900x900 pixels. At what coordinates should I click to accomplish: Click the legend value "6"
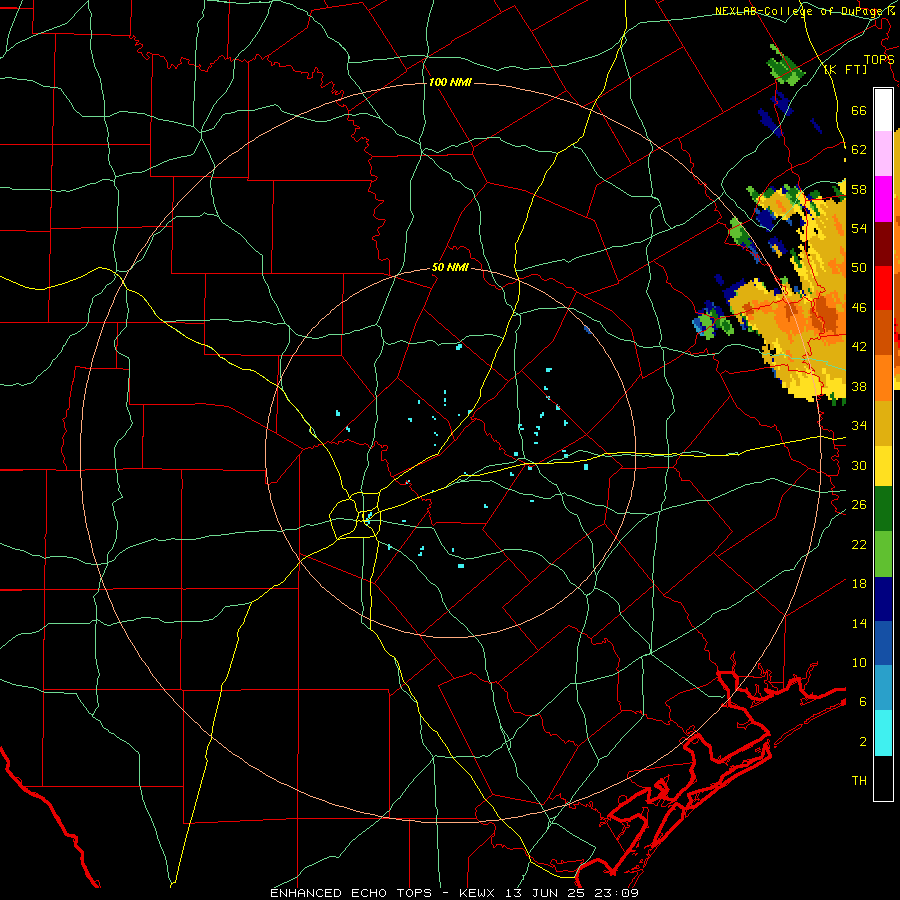(x=863, y=702)
